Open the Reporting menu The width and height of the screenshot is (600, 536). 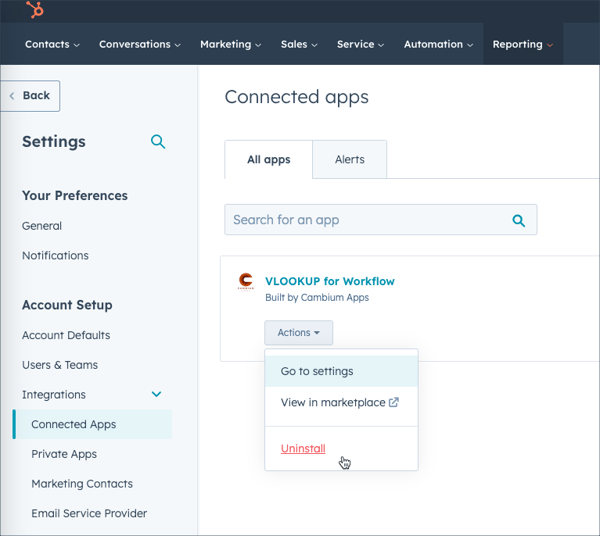click(x=523, y=44)
